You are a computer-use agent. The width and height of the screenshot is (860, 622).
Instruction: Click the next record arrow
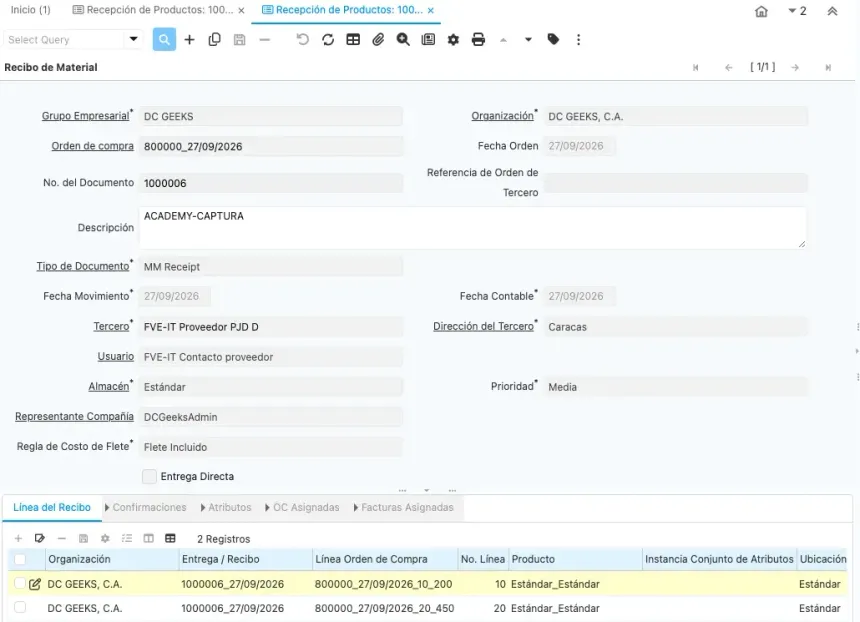795,67
